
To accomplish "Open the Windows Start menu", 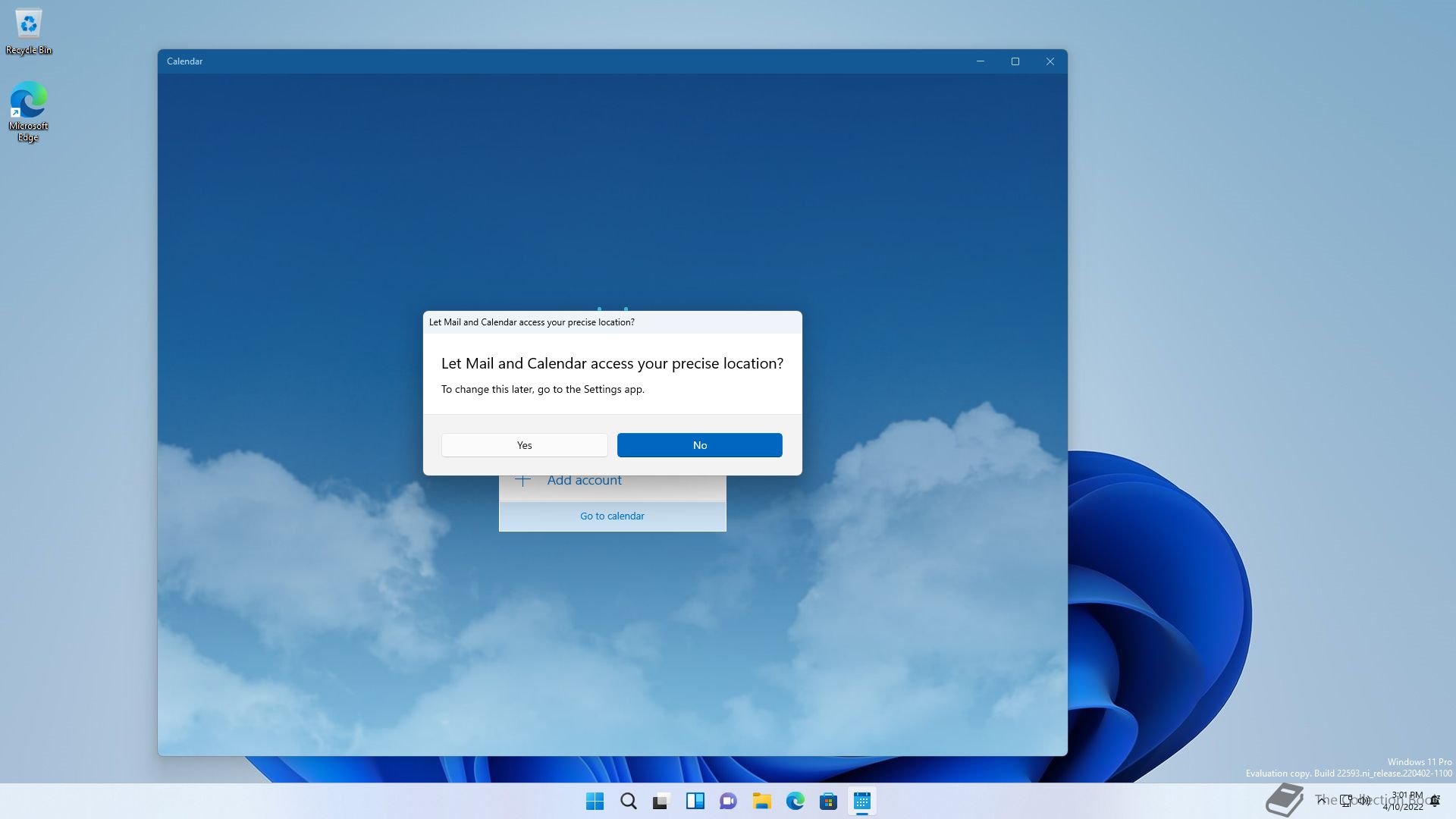I will pos(595,801).
